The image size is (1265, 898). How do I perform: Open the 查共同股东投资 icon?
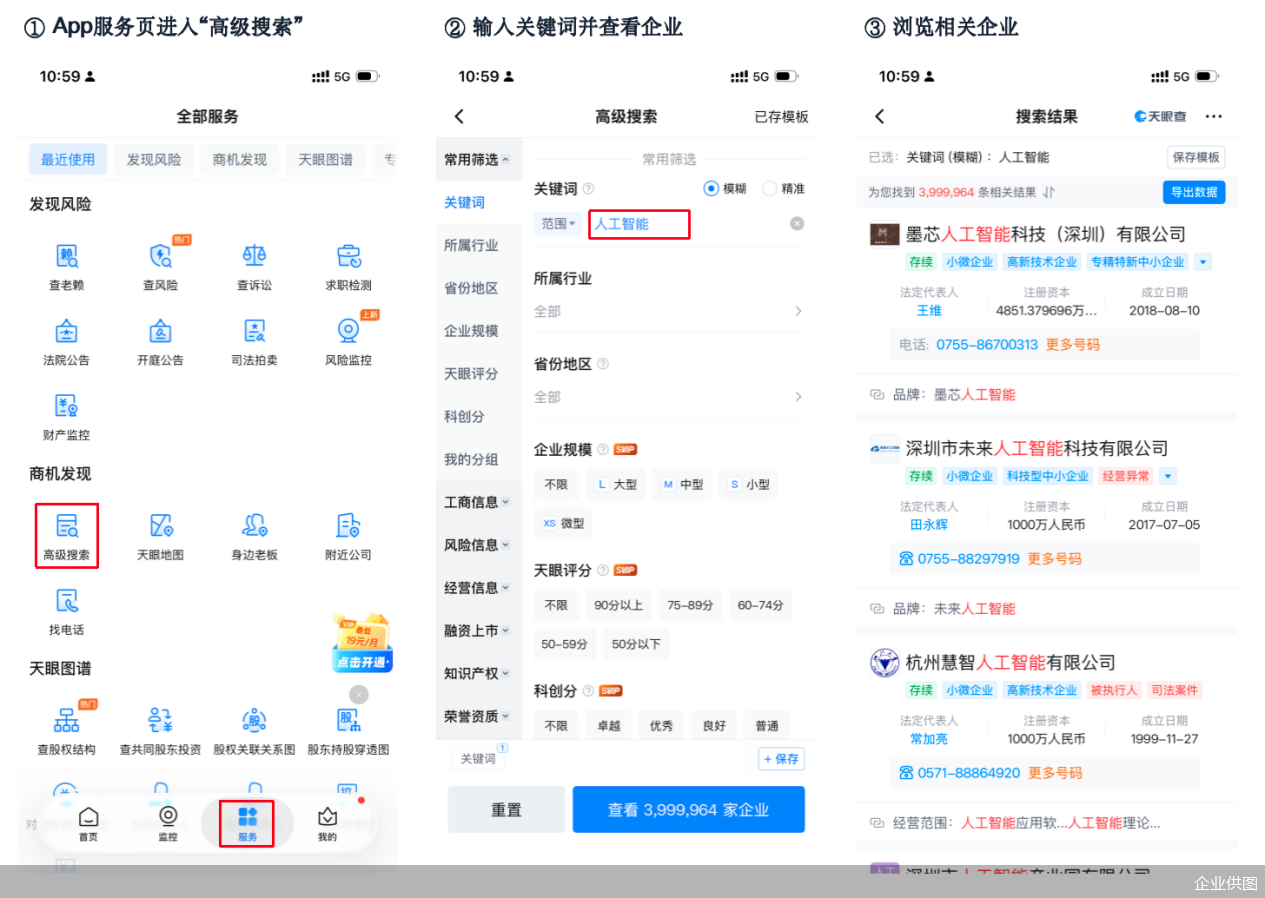(x=161, y=721)
